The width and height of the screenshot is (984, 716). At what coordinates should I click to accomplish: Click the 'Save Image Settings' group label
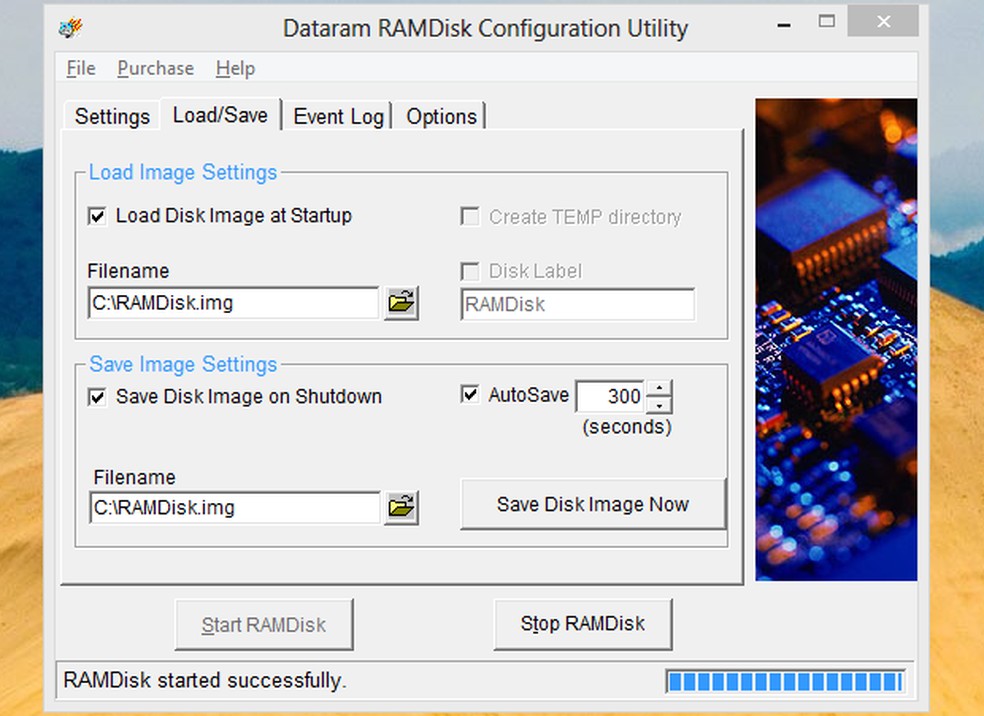click(183, 364)
